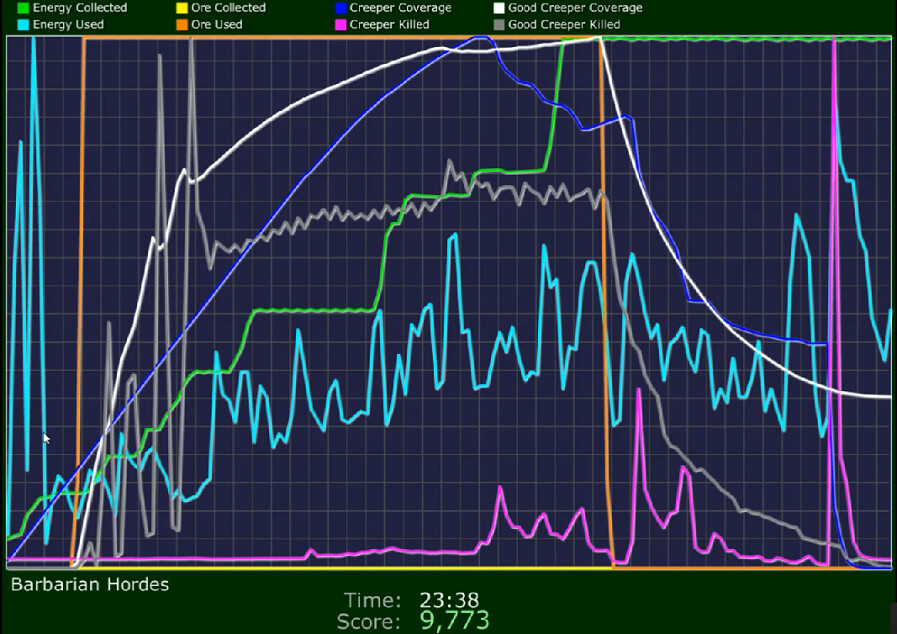Click the cyan Energy Used legend swatch
Viewport: 897px width, 634px height.
point(23,25)
